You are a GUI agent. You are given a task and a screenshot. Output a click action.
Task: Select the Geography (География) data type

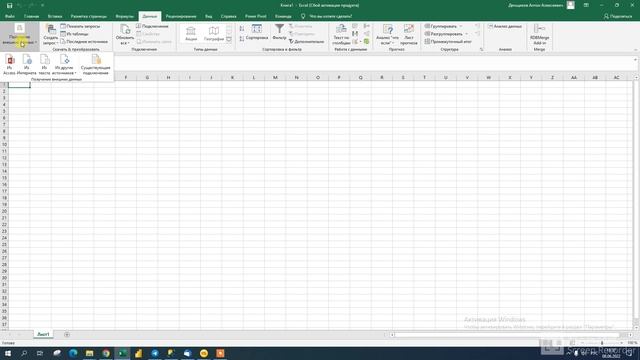point(213,34)
